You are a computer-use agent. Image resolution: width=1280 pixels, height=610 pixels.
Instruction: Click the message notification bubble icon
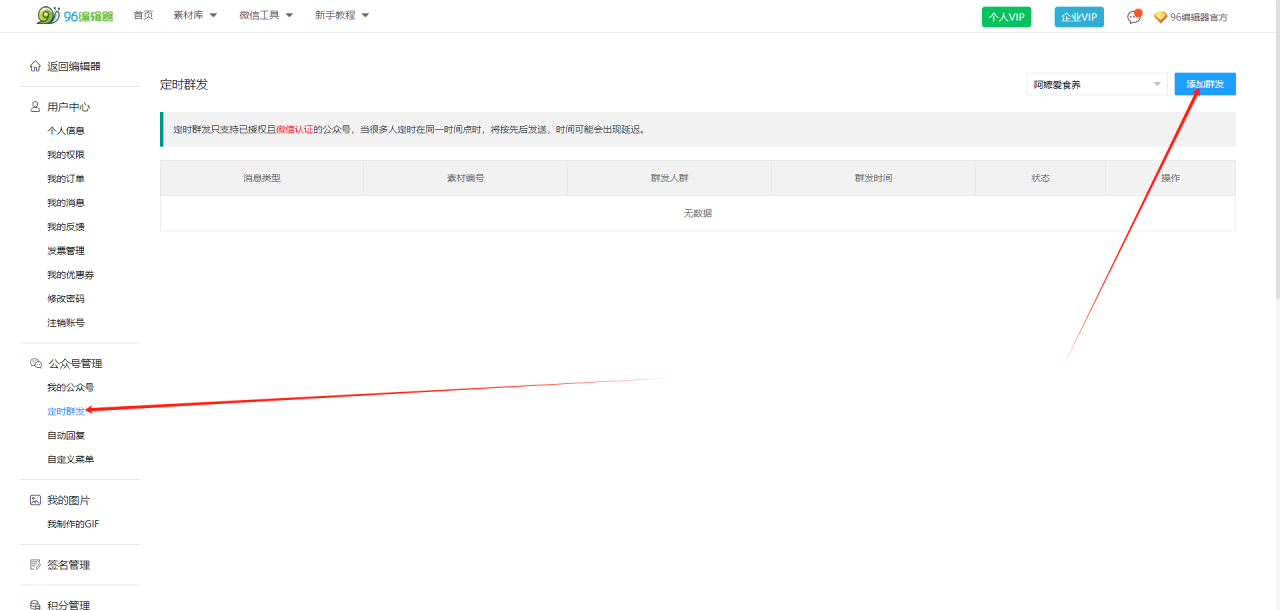tap(1134, 17)
